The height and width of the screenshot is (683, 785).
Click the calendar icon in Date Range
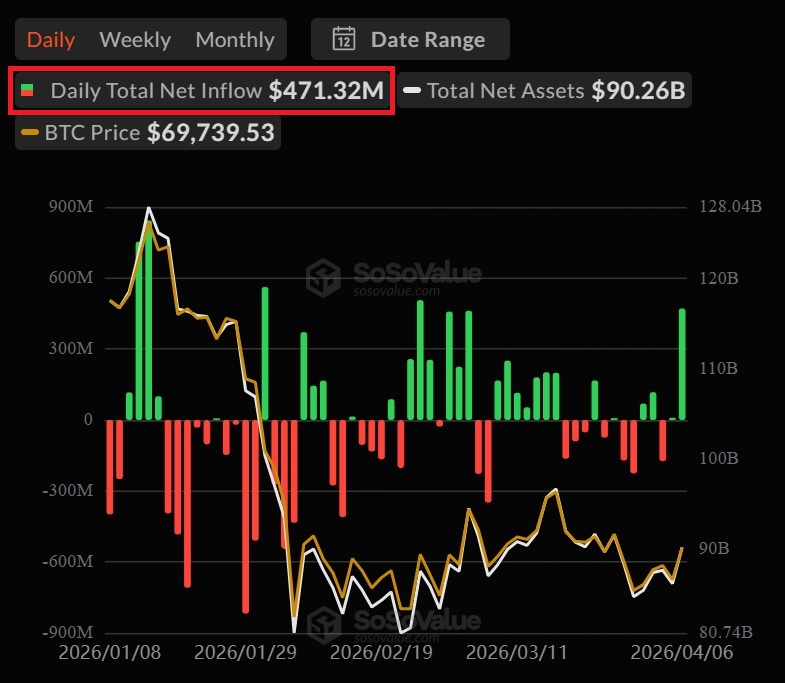(x=344, y=39)
